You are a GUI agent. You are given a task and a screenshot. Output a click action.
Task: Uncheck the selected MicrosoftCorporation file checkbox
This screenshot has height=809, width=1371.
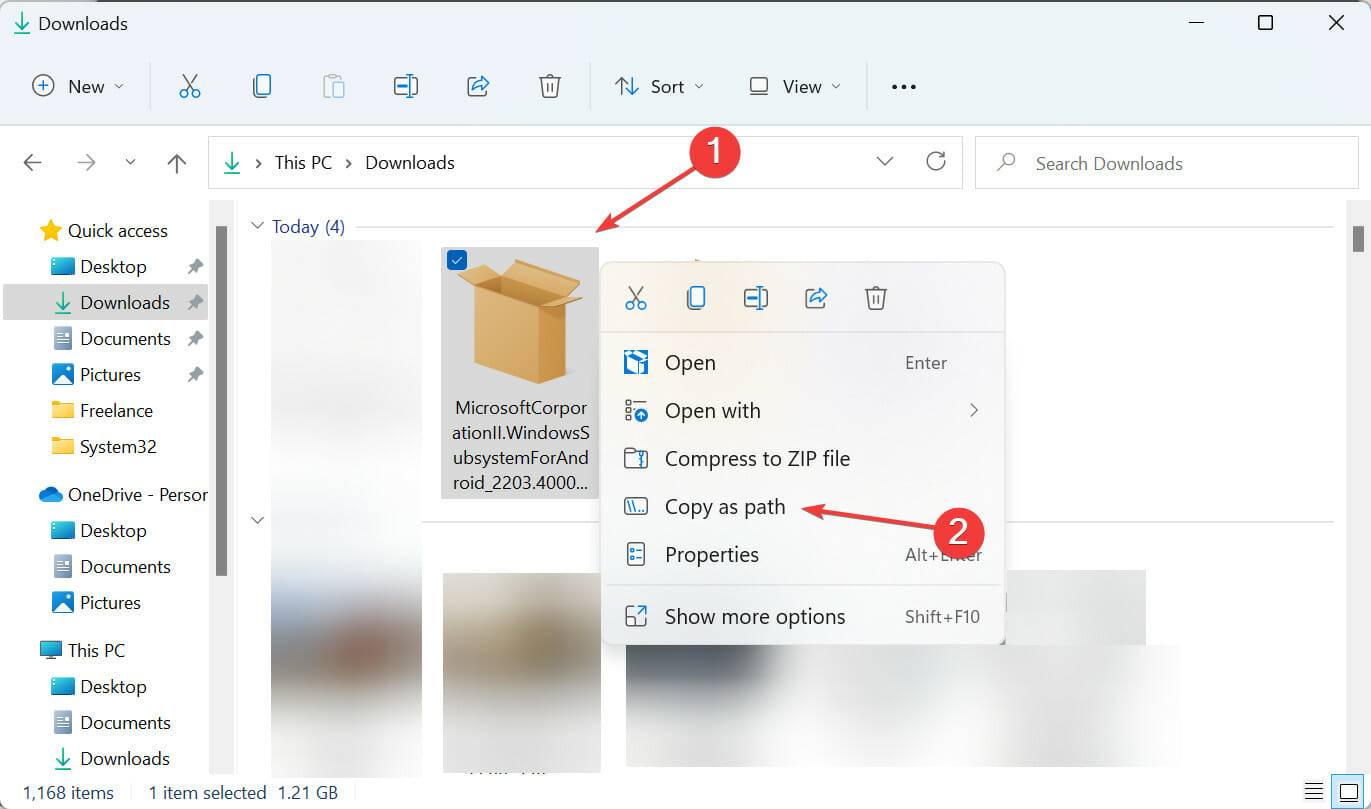(457, 260)
